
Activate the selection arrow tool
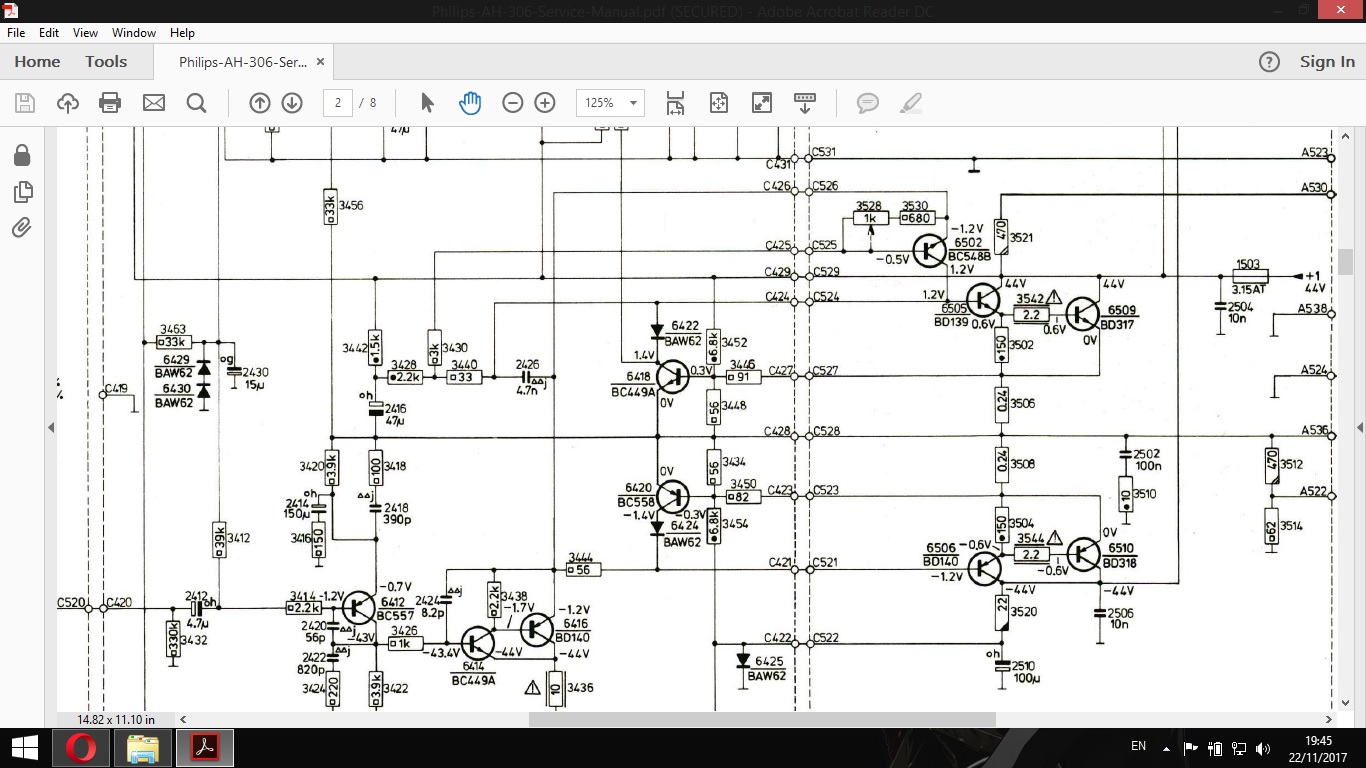coord(427,103)
